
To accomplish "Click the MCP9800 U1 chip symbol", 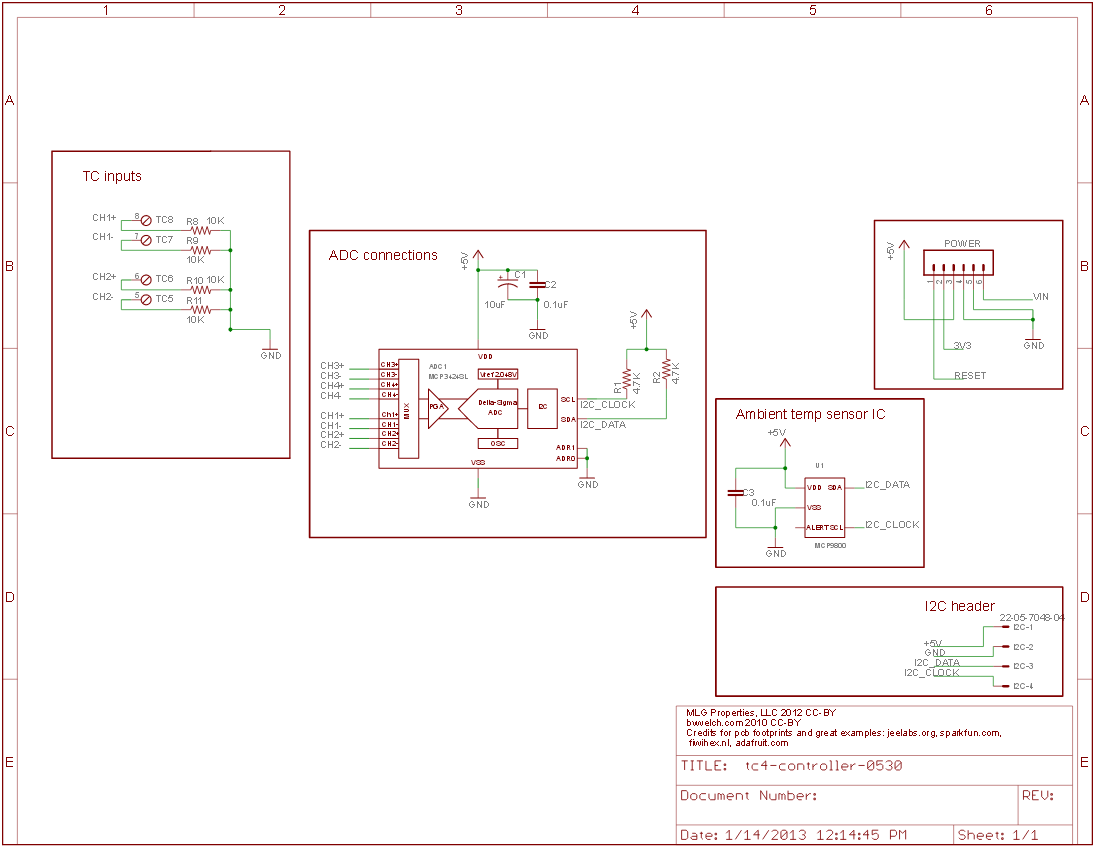I will (x=825, y=507).
